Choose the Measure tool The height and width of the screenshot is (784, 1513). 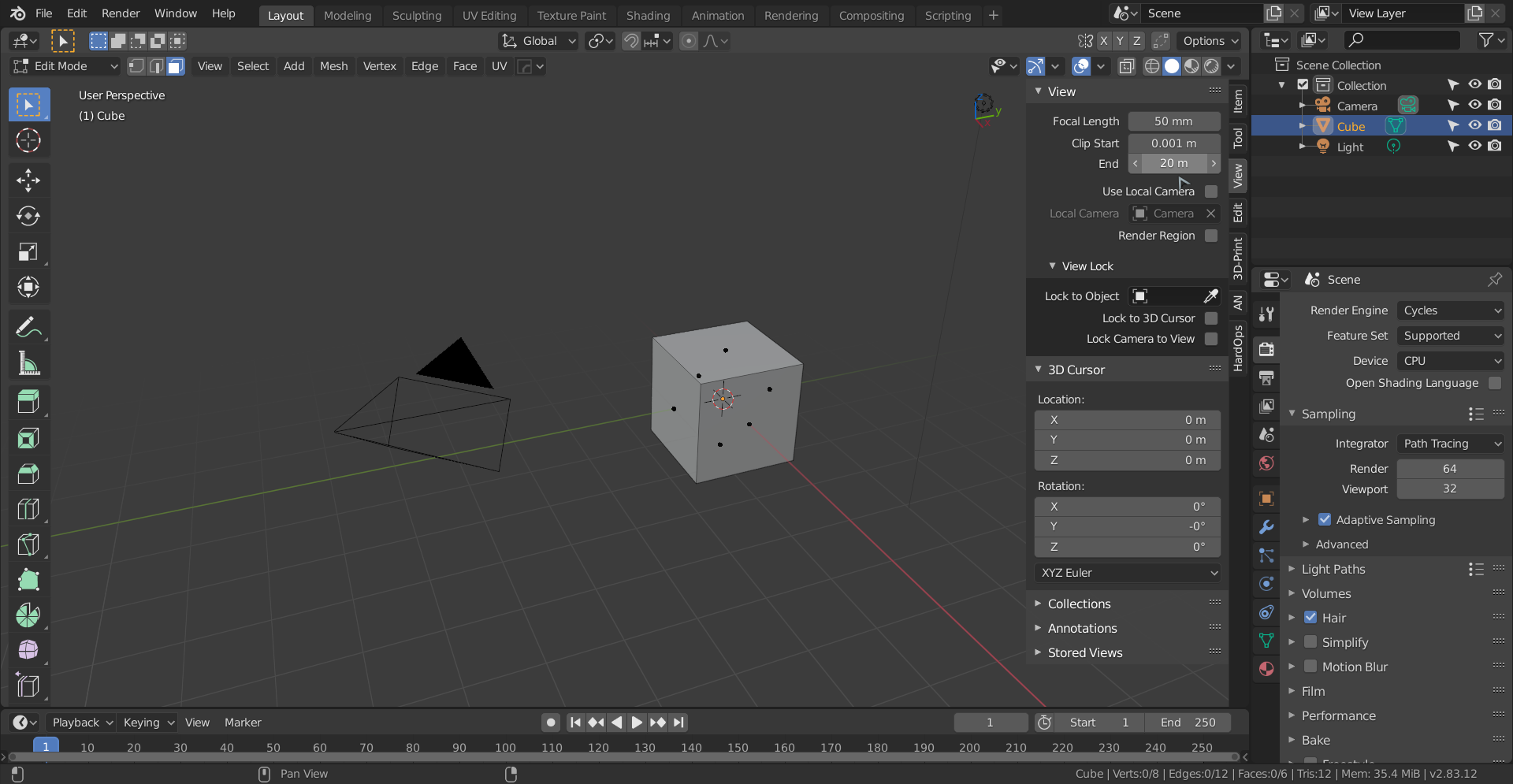tap(28, 362)
